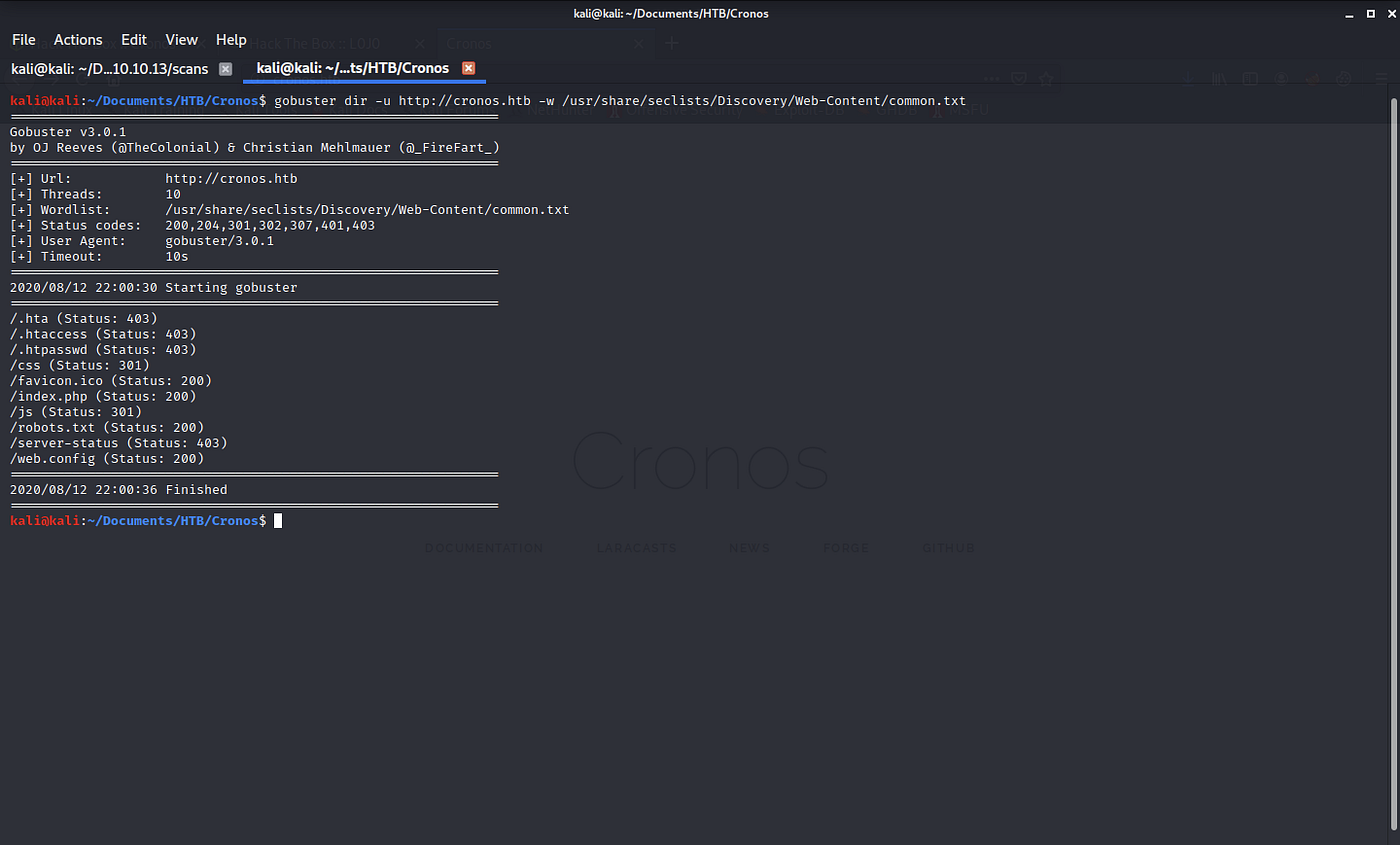Click the '/.hta (Status: 403)' result
Viewport: 1400px width, 845px height.
[x=84, y=319]
